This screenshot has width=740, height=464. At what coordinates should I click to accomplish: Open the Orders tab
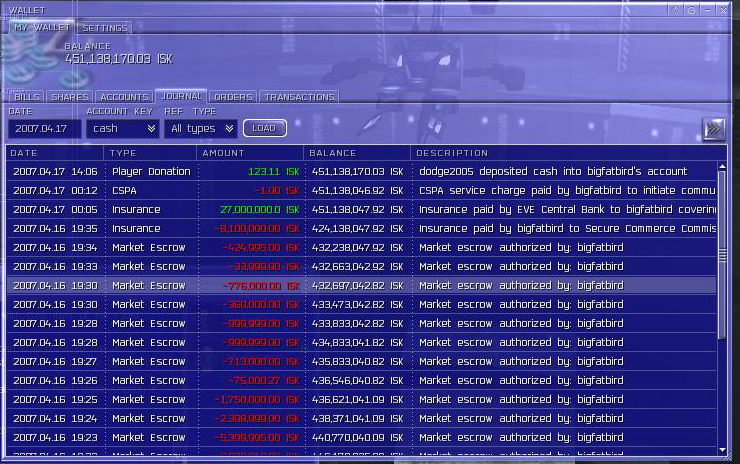point(233,97)
